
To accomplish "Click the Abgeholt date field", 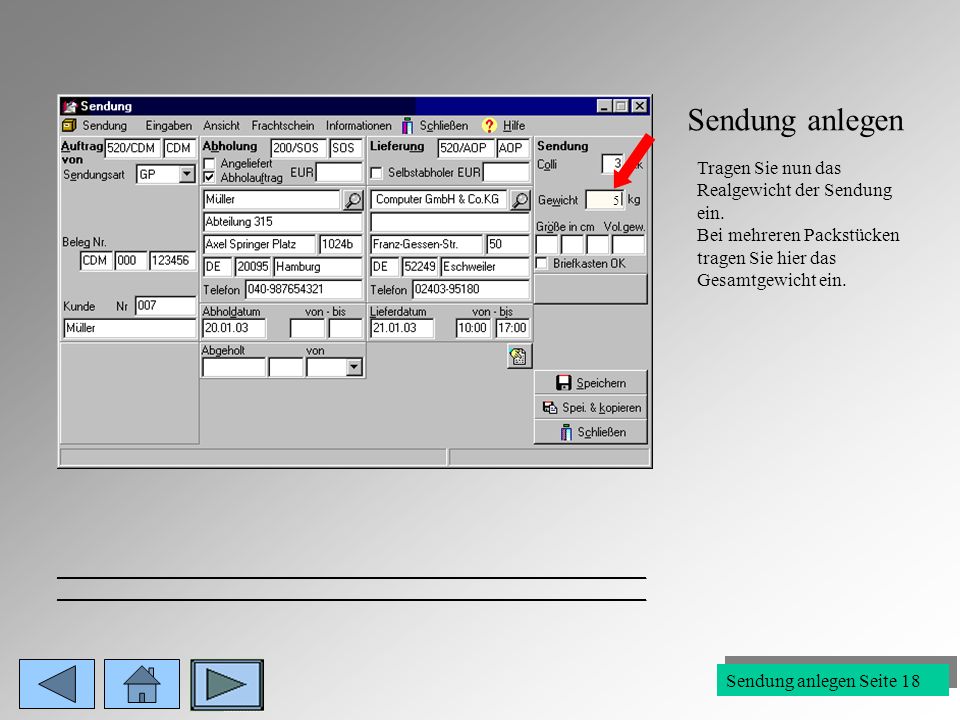I will tap(234, 367).
